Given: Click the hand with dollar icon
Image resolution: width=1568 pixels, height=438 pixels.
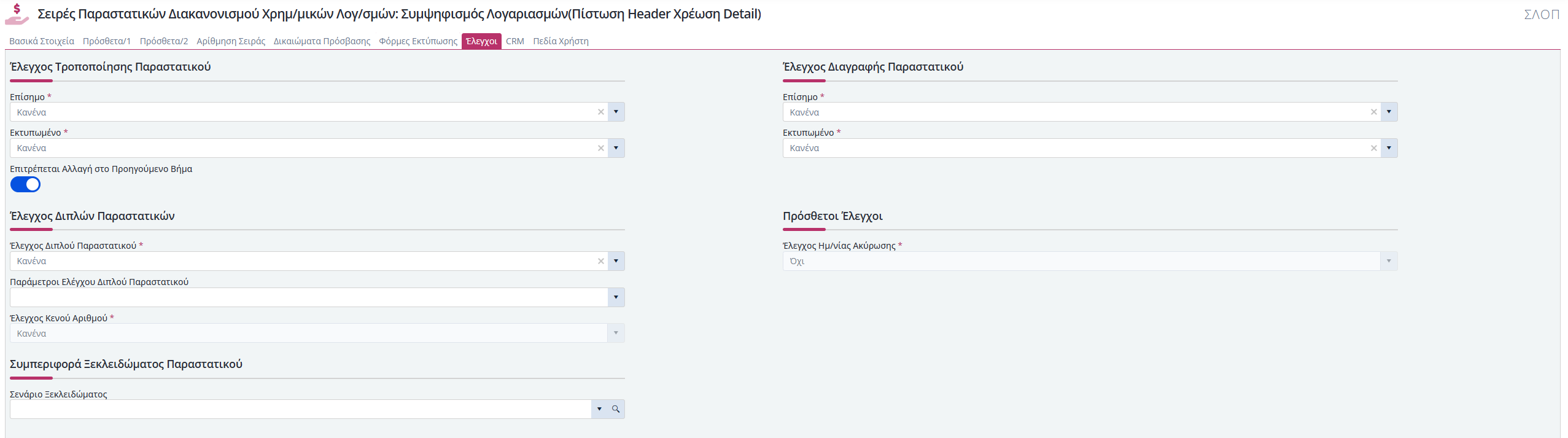Looking at the screenshot, I should click(17, 14).
